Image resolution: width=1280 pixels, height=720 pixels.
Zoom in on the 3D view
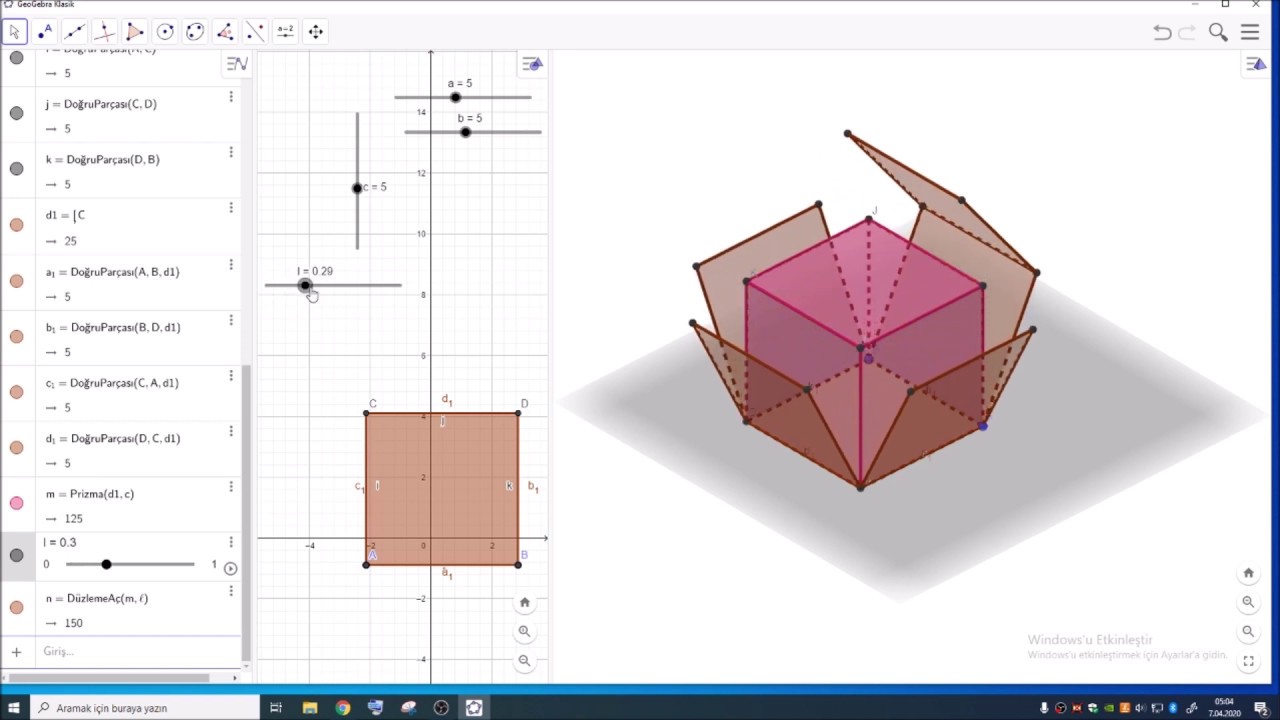pos(1248,602)
